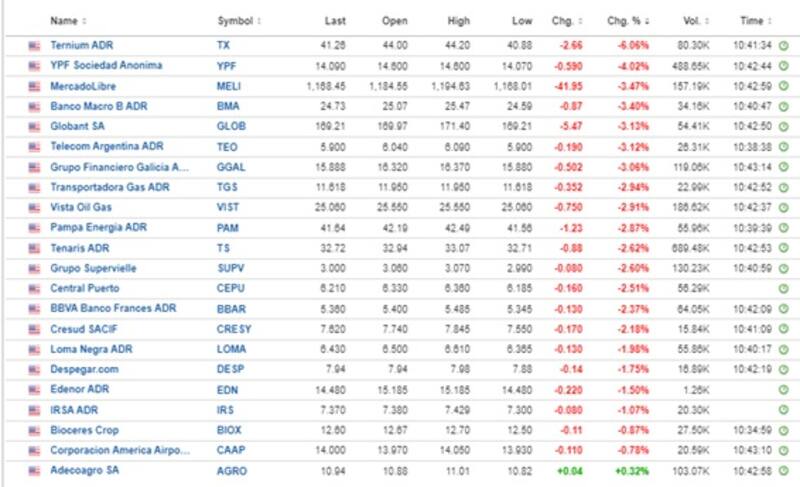Viewport: 800px width, 487px height.
Task: Click the Chg. column header
Action: coord(562,20)
